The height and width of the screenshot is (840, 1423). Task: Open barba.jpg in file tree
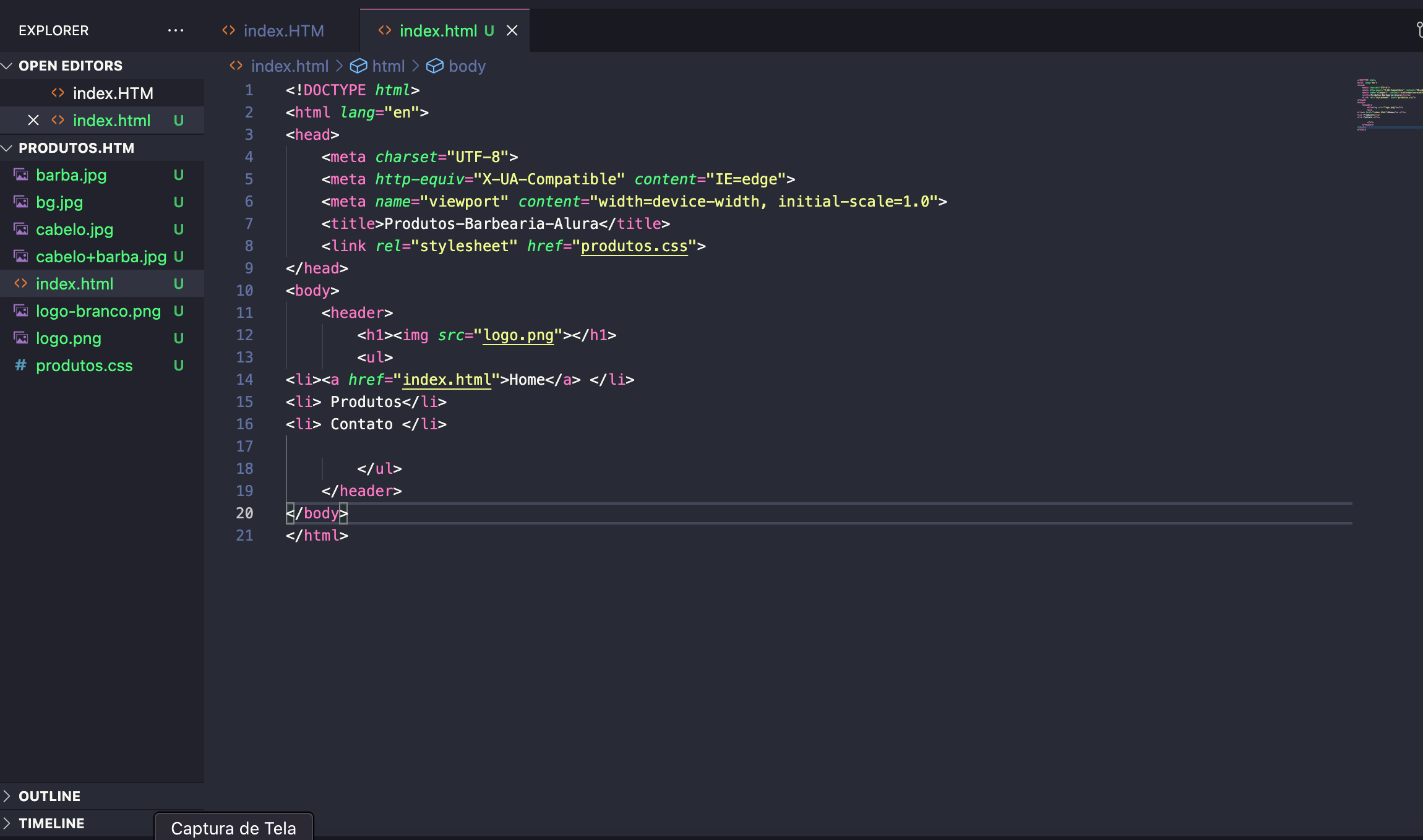click(x=102, y=175)
